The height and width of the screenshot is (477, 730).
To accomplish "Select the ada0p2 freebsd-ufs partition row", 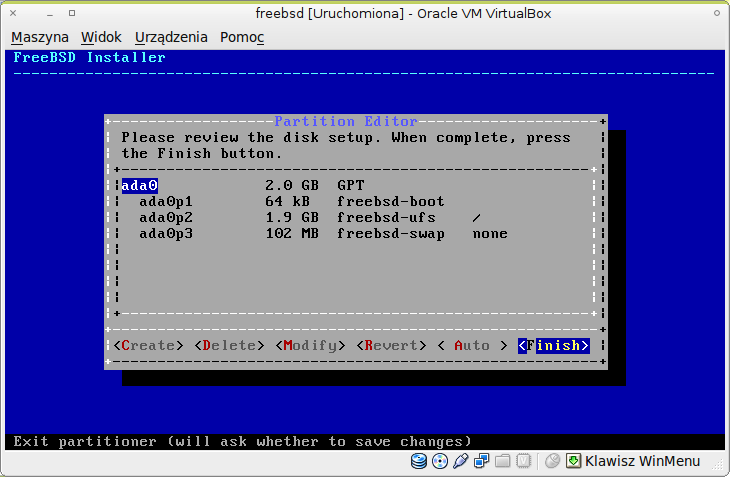I will click(x=310, y=217).
